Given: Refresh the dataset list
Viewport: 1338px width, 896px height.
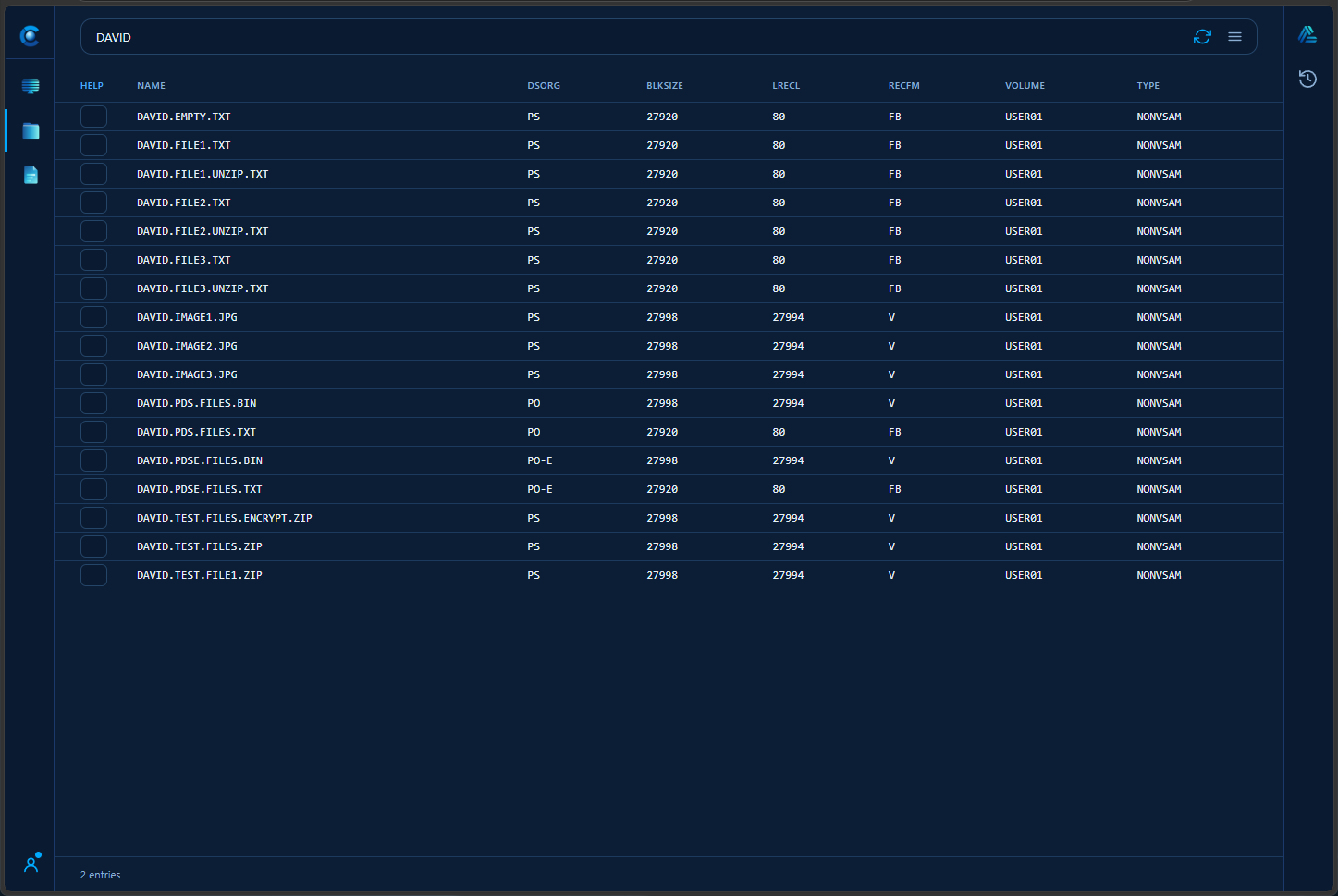Looking at the screenshot, I should pyautogui.click(x=1202, y=37).
